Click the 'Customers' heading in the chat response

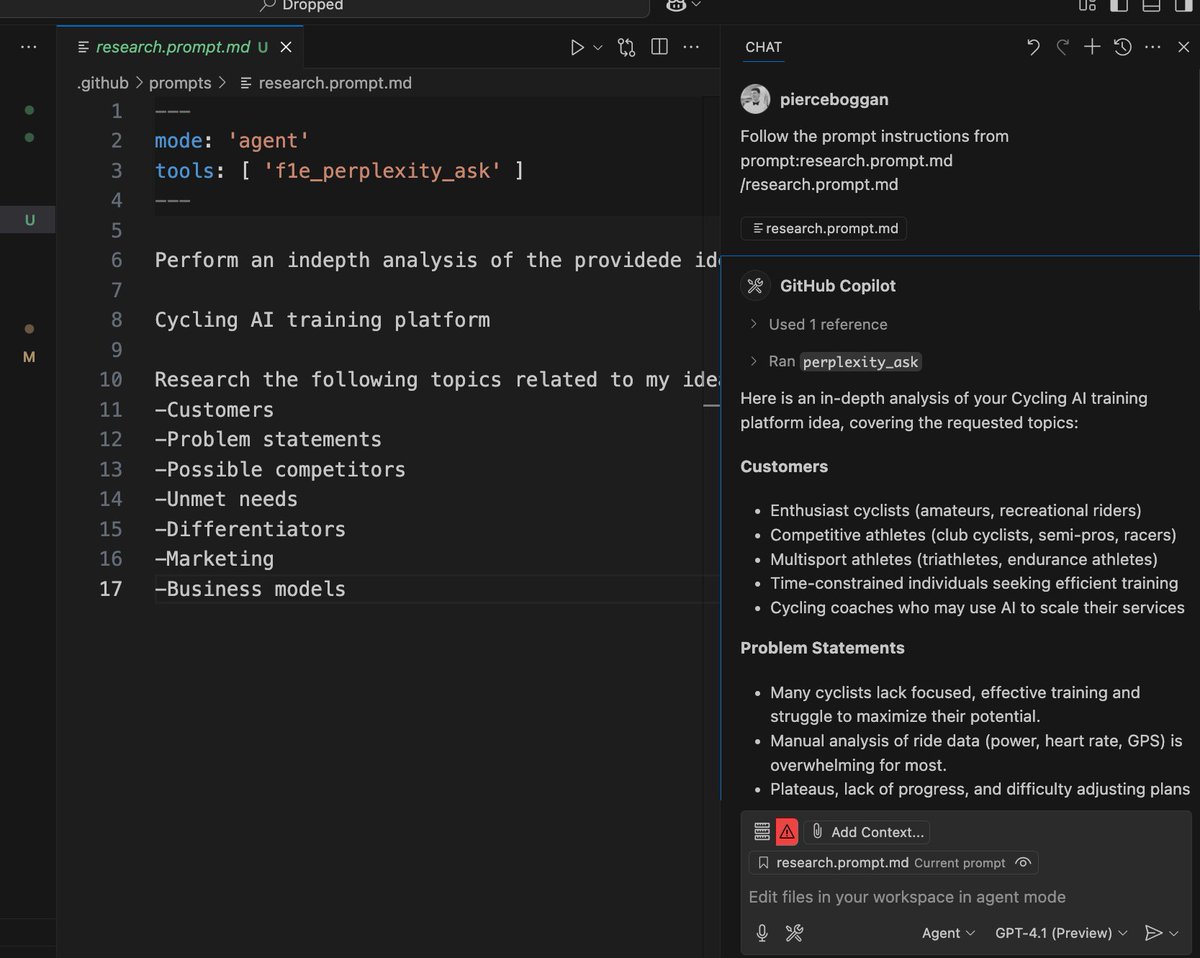tap(784, 466)
